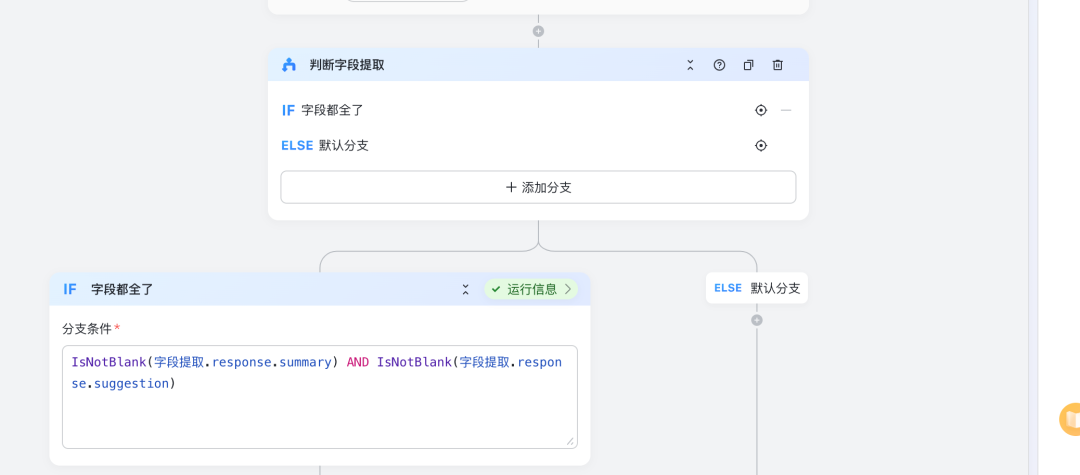Select the IF 字段都全了 row

[x=538, y=110]
